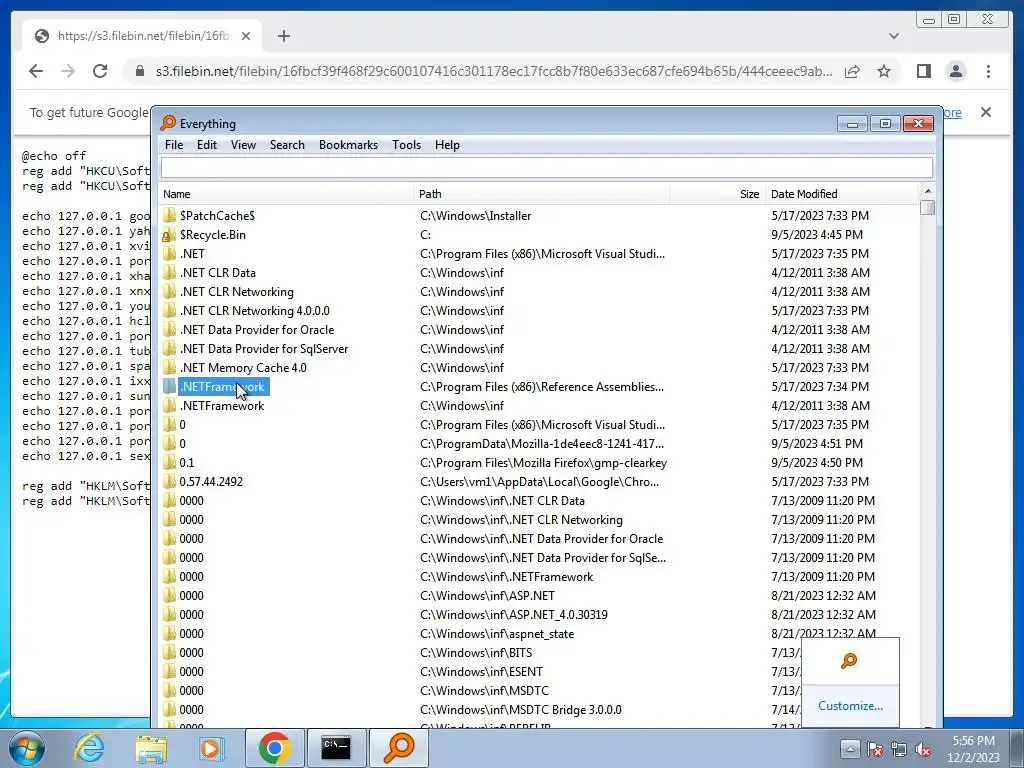Open the network tray icon
Viewport: 1024px width, 768px height.
899,749
